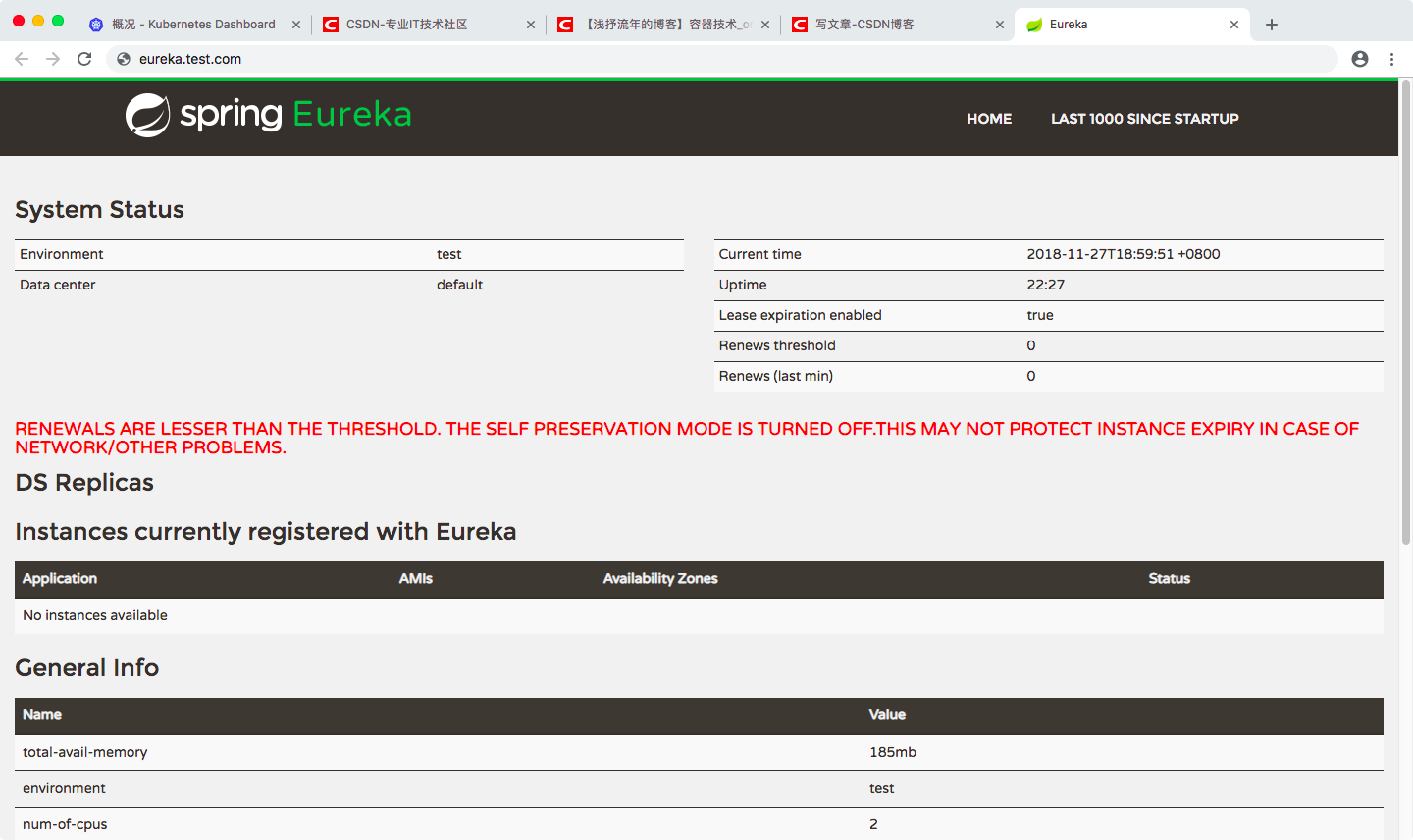Open a new tab with plus button
Image resolution: width=1413 pixels, height=840 pixels.
pyautogui.click(x=1272, y=25)
